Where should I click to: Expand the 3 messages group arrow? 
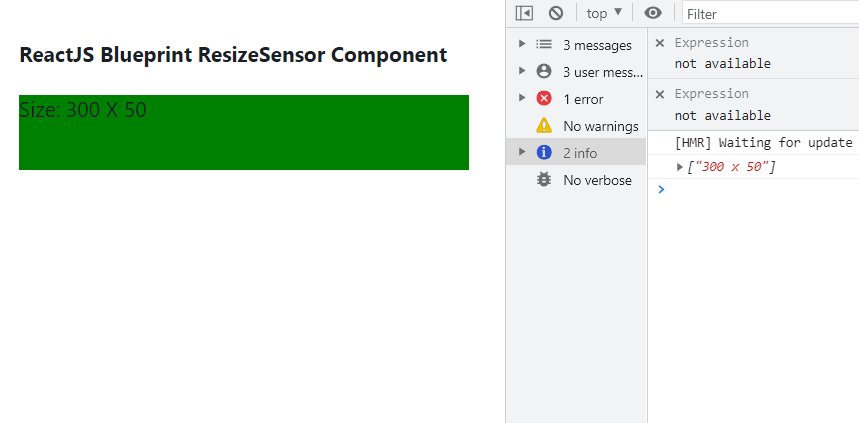point(522,45)
